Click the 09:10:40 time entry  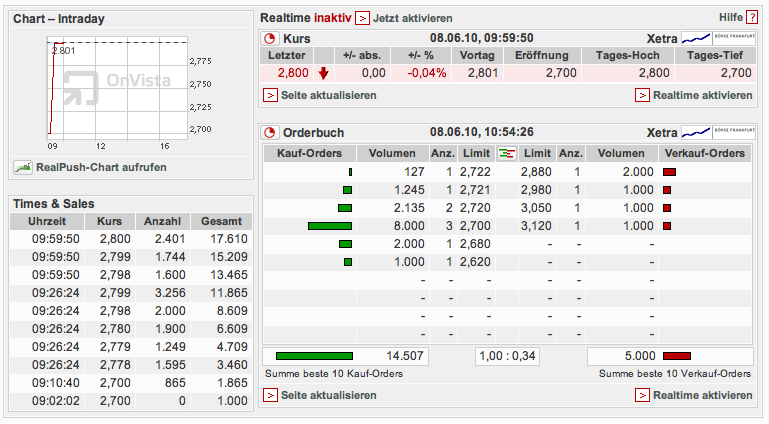pyautogui.click(x=55, y=383)
